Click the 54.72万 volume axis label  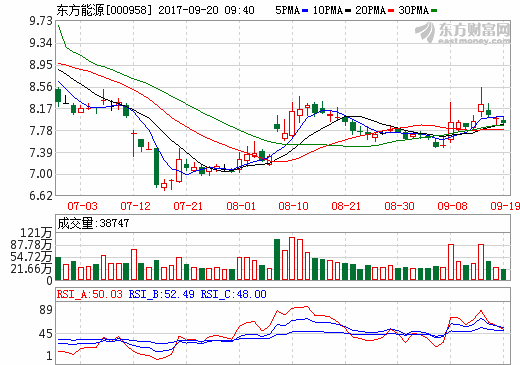click(x=31, y=257)
